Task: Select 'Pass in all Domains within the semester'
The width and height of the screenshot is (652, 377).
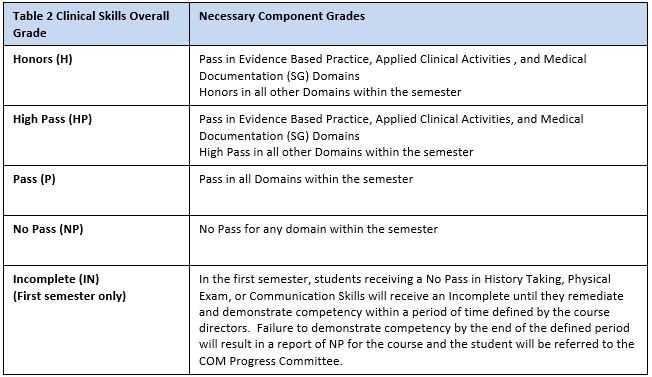Action: (306, 179)
